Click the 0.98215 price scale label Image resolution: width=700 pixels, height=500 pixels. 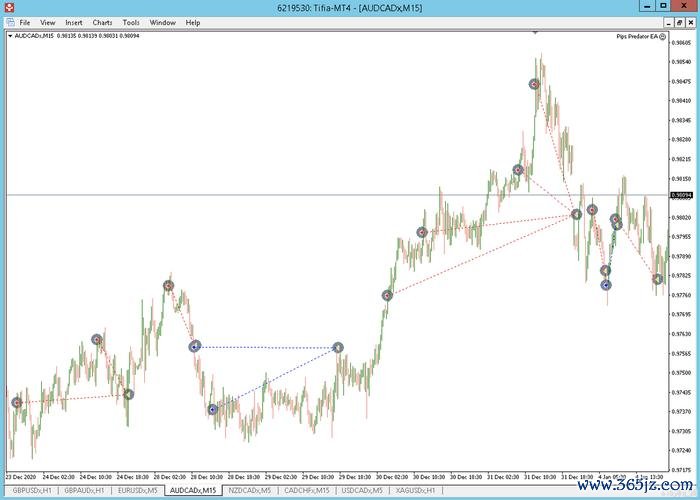[681, 159]
